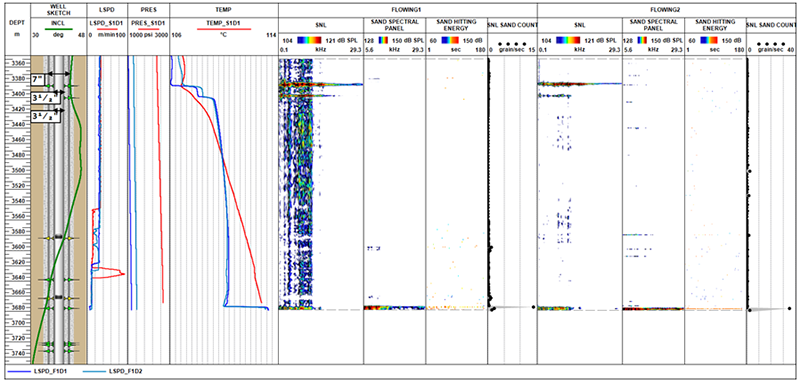This screenshot has width=800, height=383.
Task: Click the FLOWING1 SNL color scale bar
Action: point(309,39)
